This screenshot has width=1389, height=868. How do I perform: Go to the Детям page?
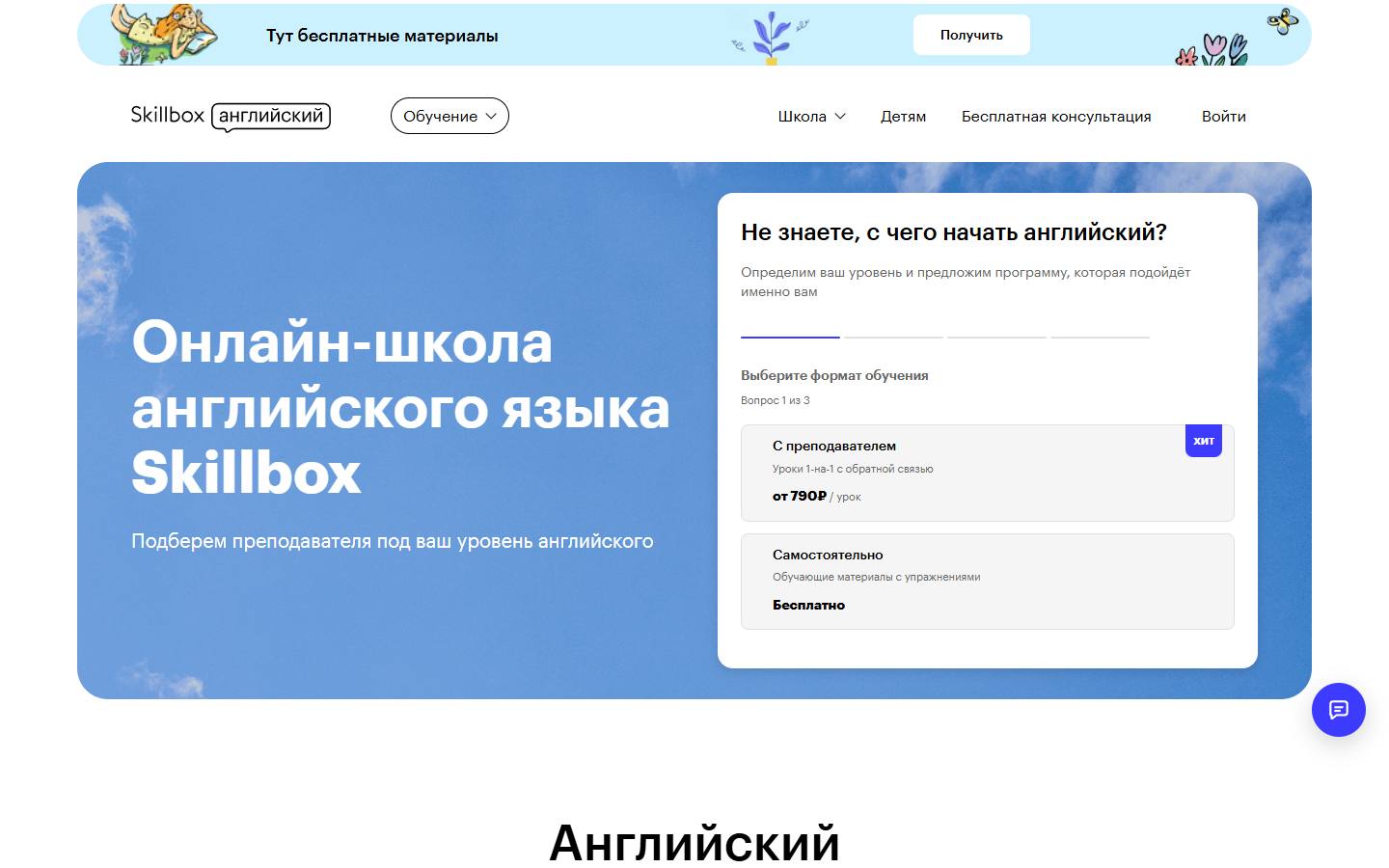tap(903, 116)
